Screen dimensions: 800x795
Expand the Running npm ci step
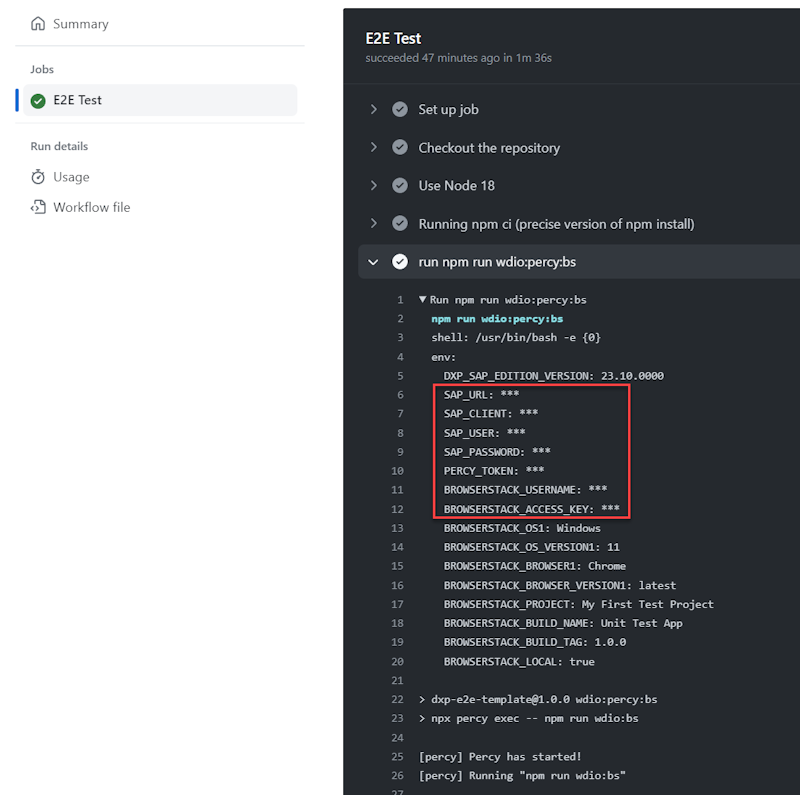[x=373, y=224]
